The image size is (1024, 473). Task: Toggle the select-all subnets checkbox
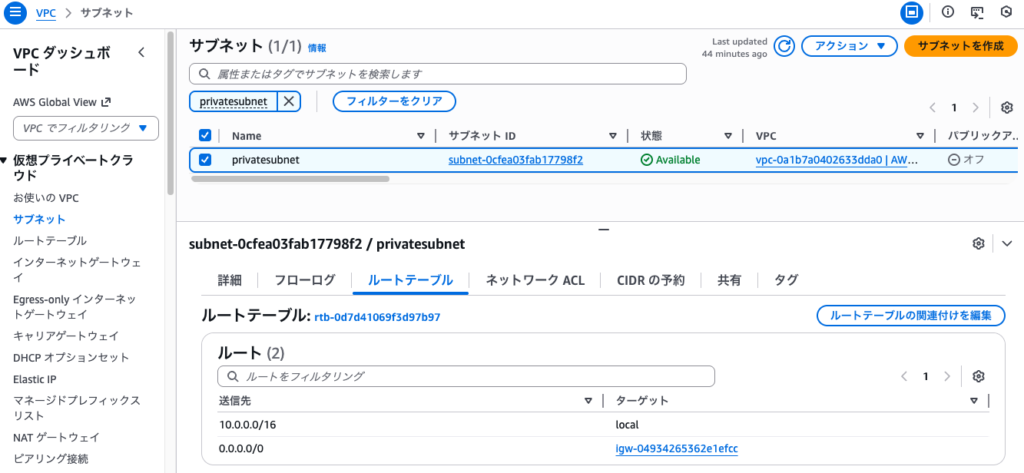tap(206, 136)
